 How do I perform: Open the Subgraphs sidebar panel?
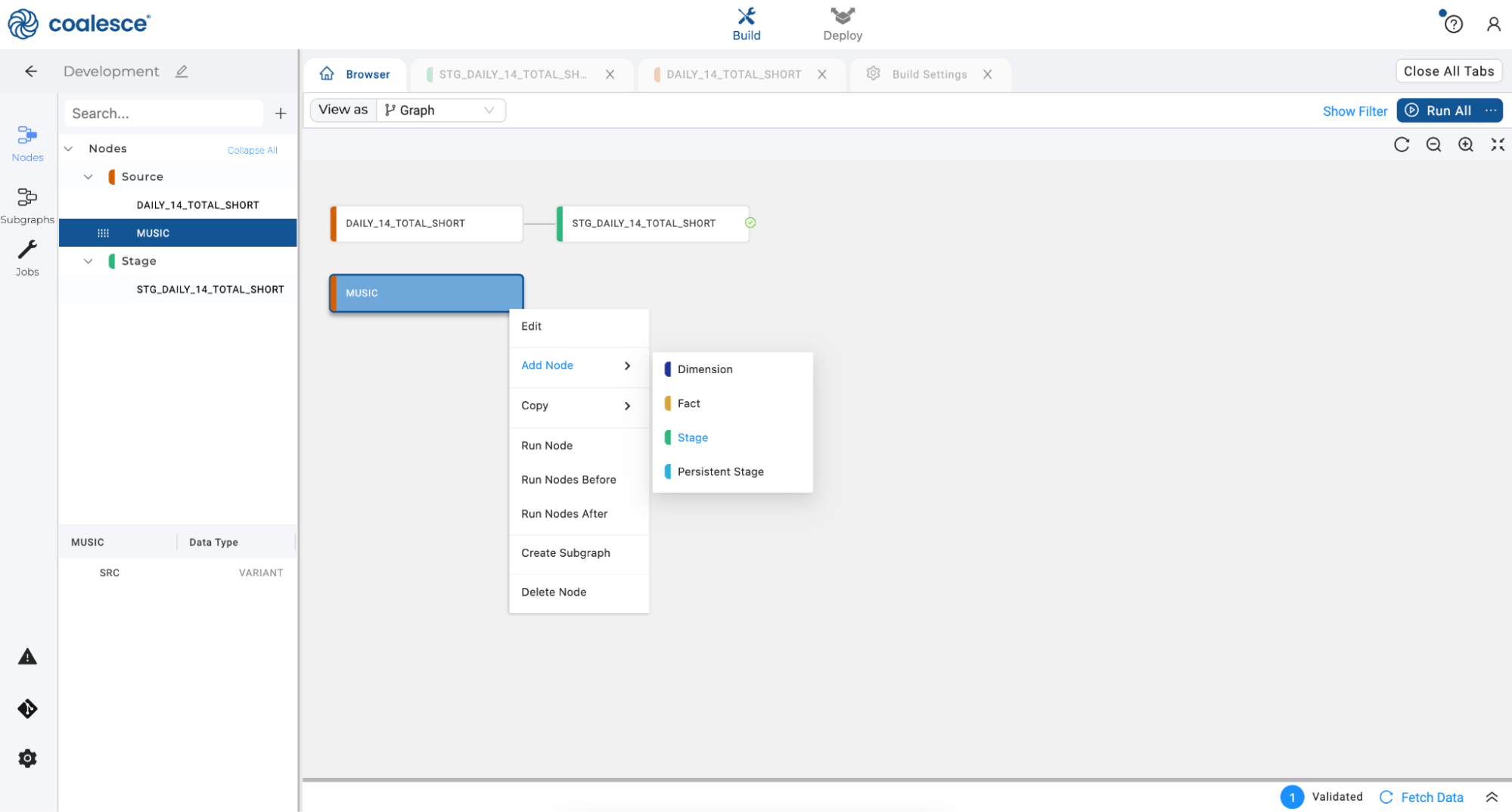[x=27, y=205]
